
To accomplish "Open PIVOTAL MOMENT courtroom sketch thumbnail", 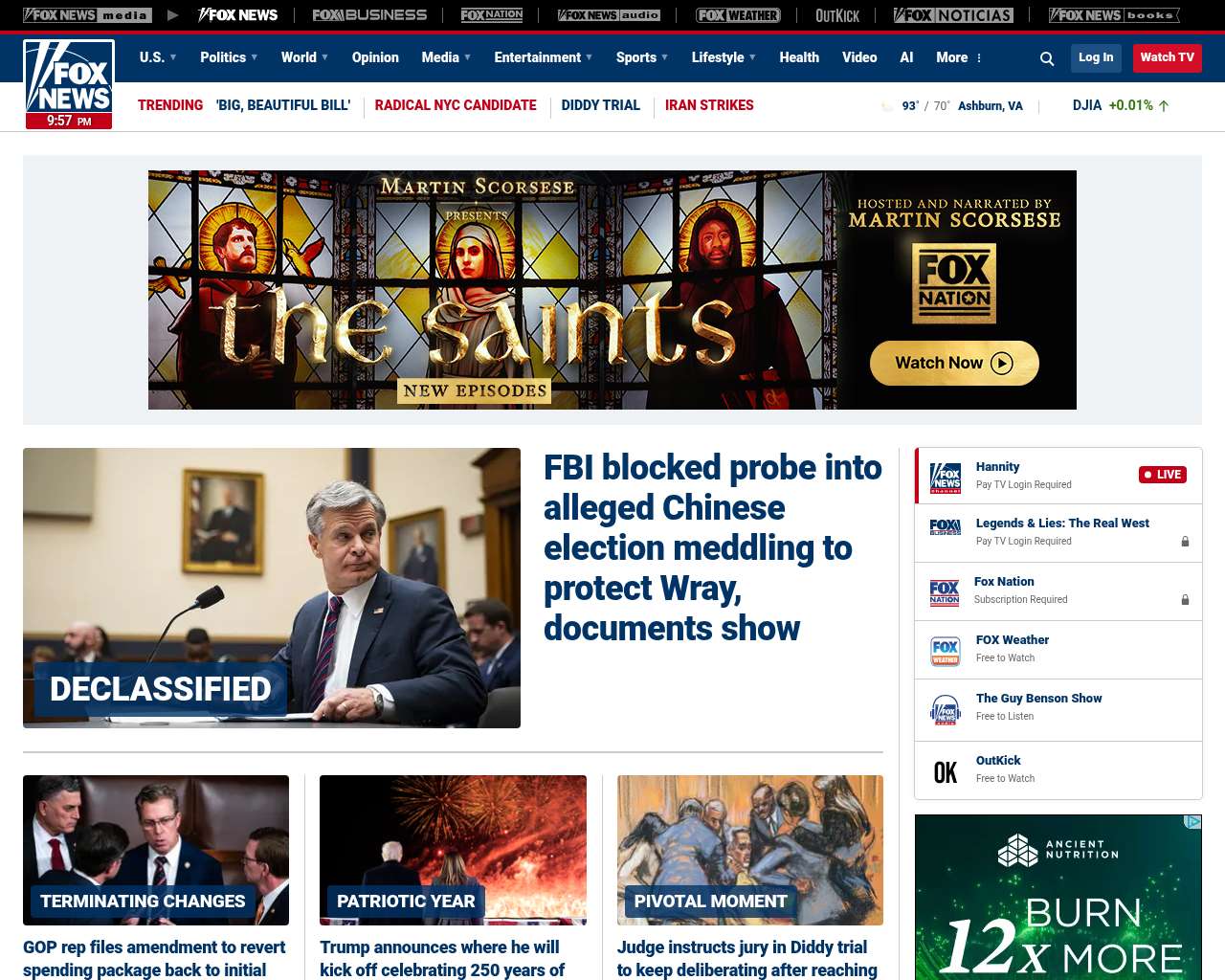I will point(750,850).
